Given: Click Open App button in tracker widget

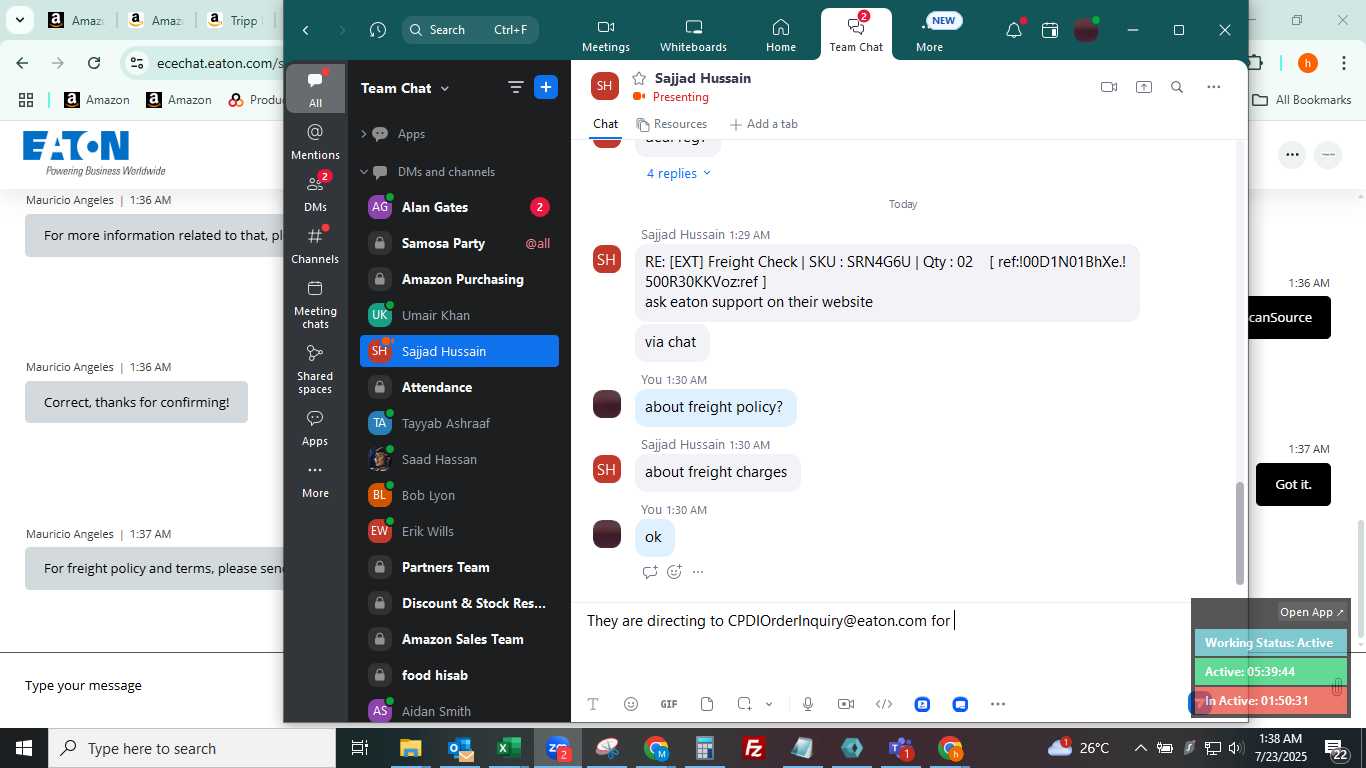Looking at the screenshot, I should coord(1312,612).
